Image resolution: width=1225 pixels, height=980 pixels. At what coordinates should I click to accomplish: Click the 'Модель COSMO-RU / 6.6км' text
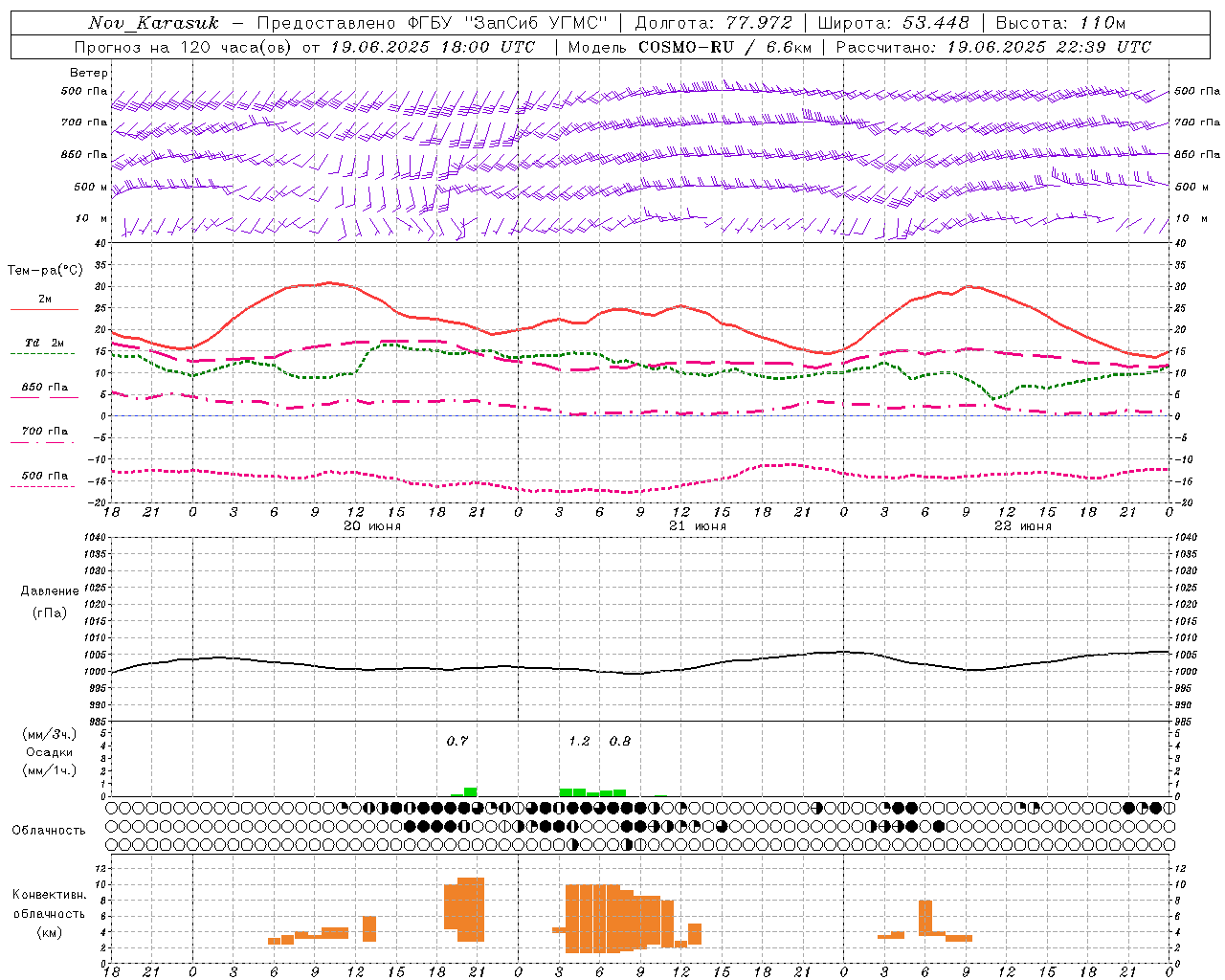690,47
